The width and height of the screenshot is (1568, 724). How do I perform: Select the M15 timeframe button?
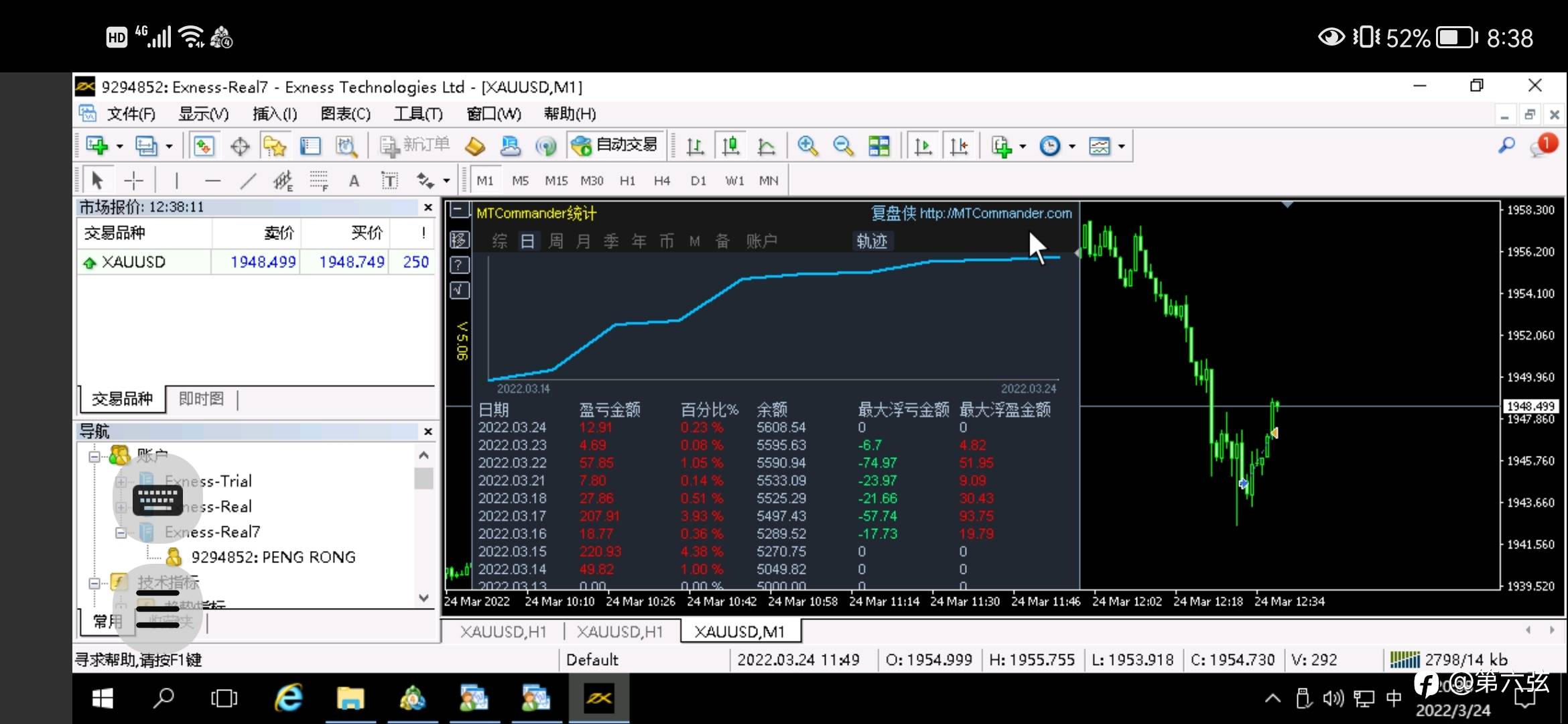tap(556, 180)
